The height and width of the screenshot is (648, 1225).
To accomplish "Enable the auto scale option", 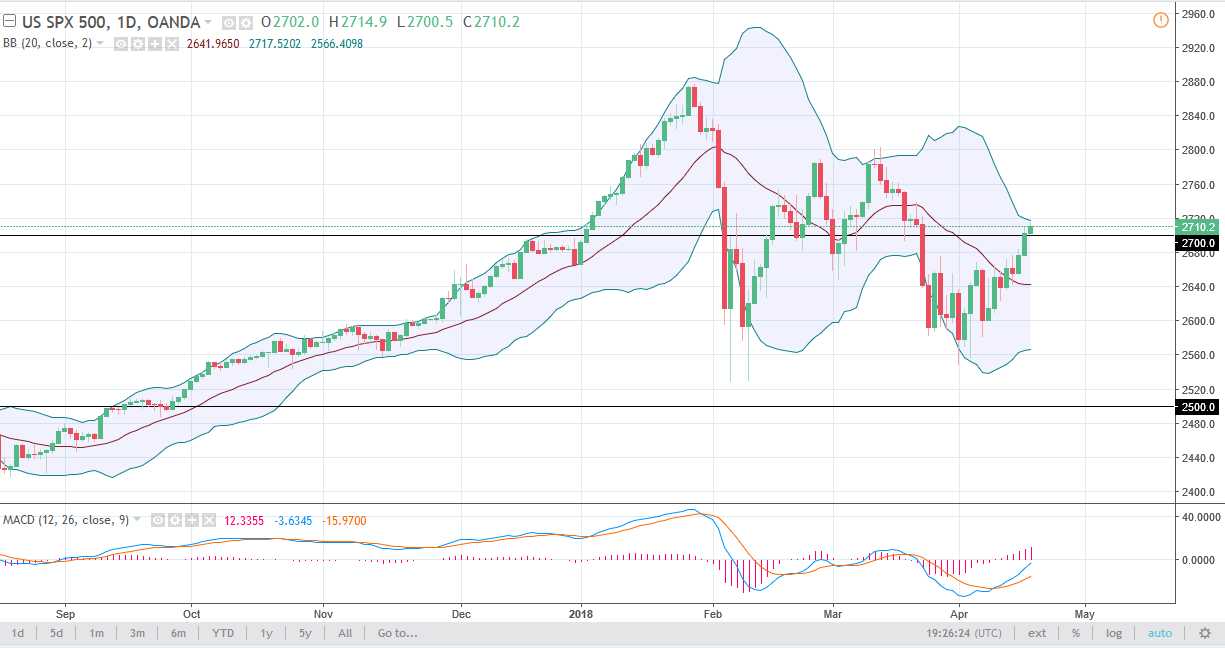I will click(x=1160, y=633).
